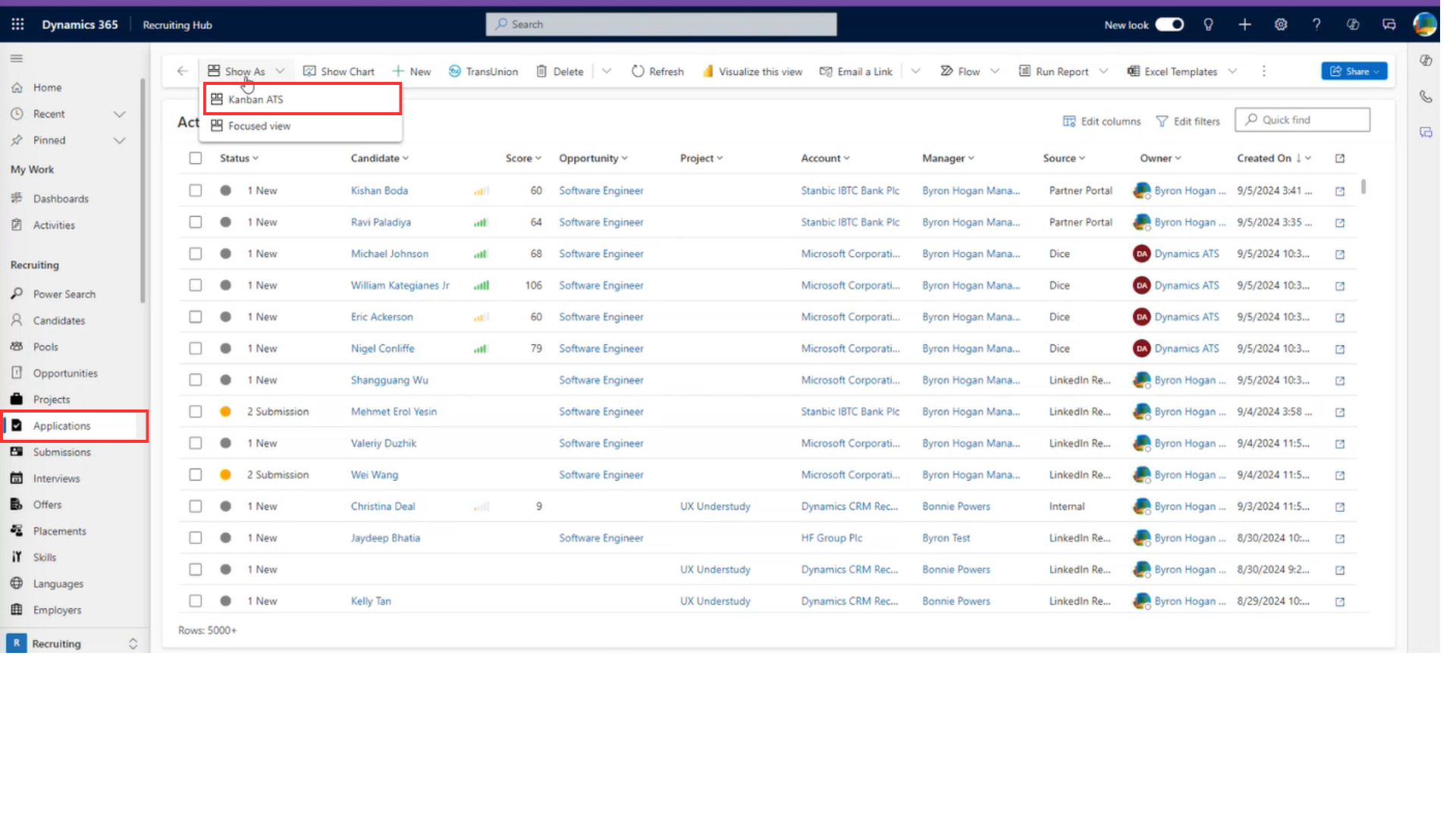Click the more commands vertical ellipsis

pyautogui.click(x=1263, y=71)
